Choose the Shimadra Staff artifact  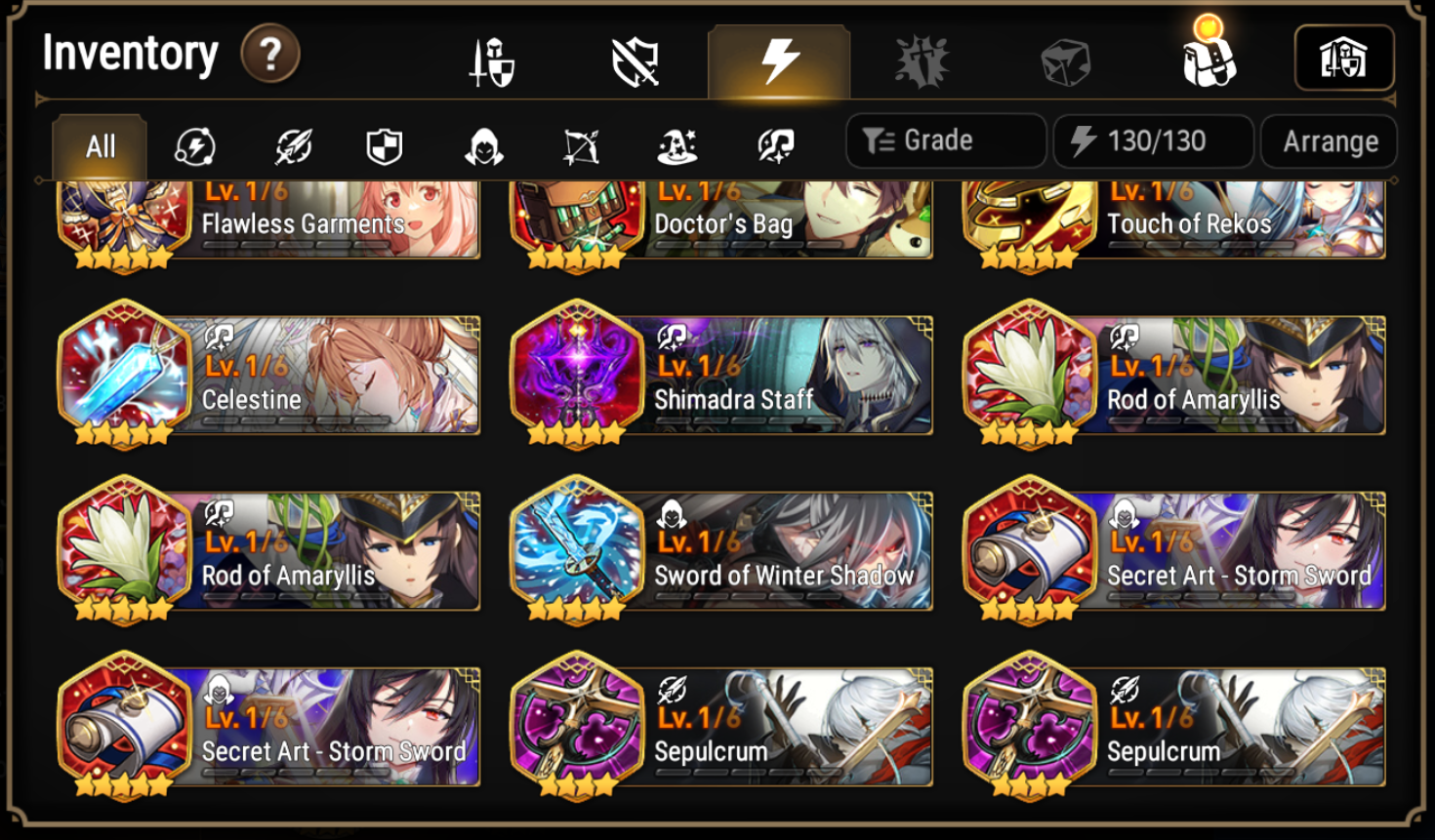(721, 375)
